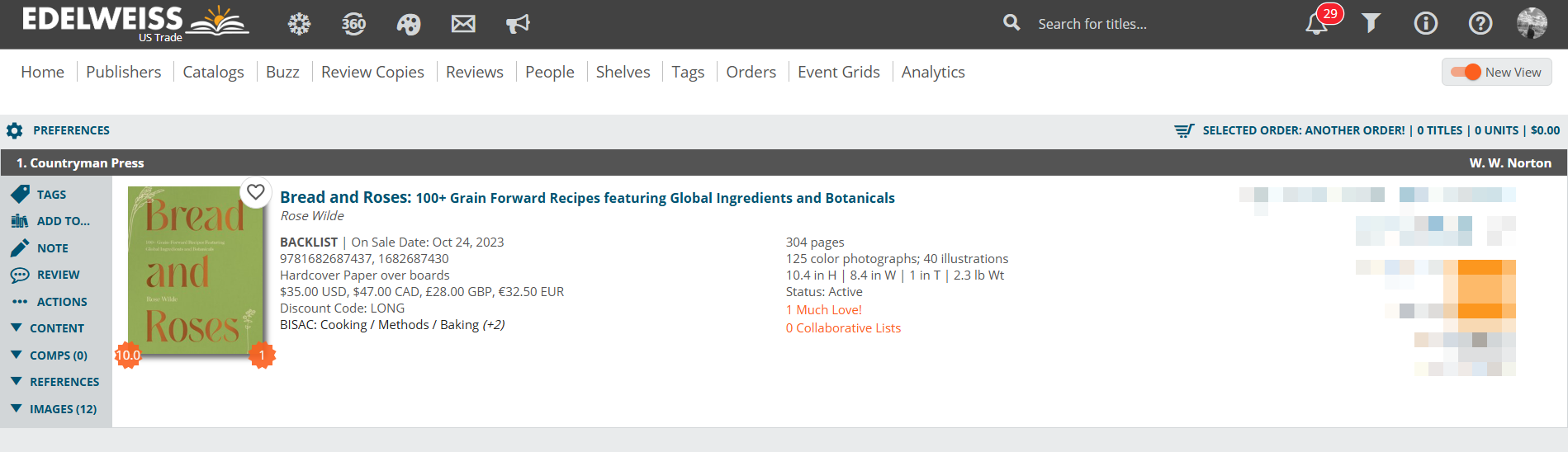The image size is (1568, 452).
Task: Click the megaphone announcements icon
Action: pyautogui.click(x=518, y=24)
